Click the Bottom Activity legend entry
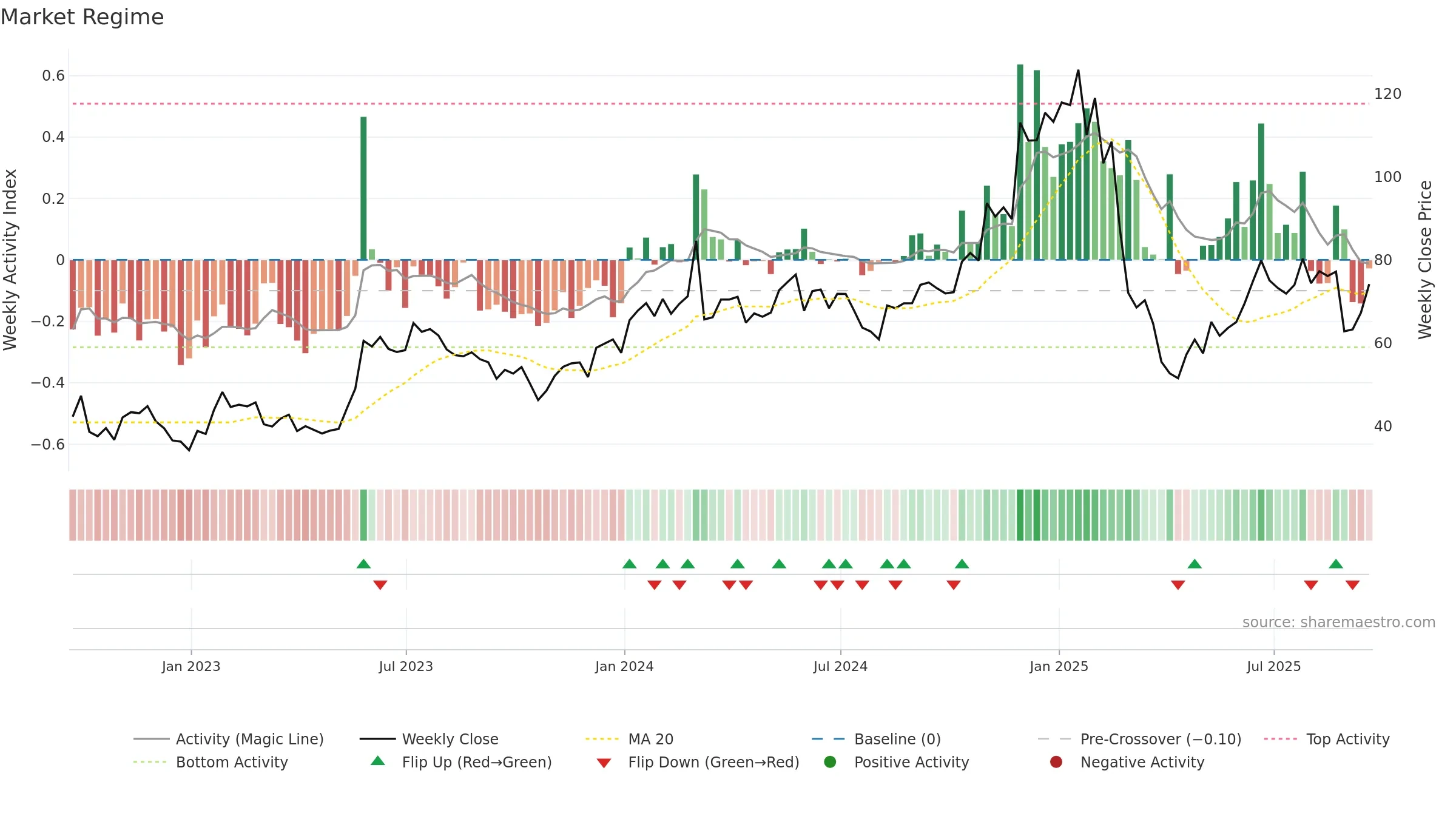The height and width of the screenshot is (819, 1456). pos(211,762)
